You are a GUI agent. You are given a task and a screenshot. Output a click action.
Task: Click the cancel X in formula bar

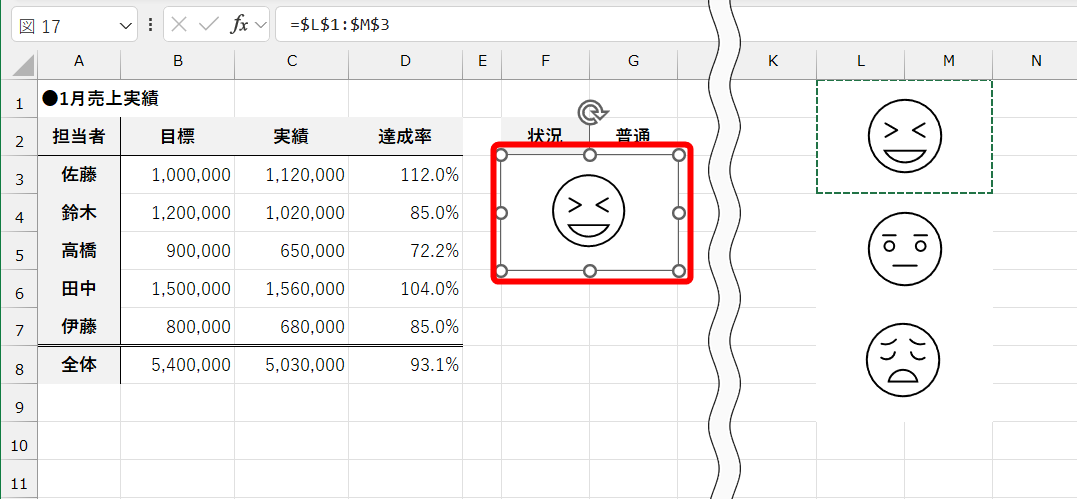click(179, 25)
